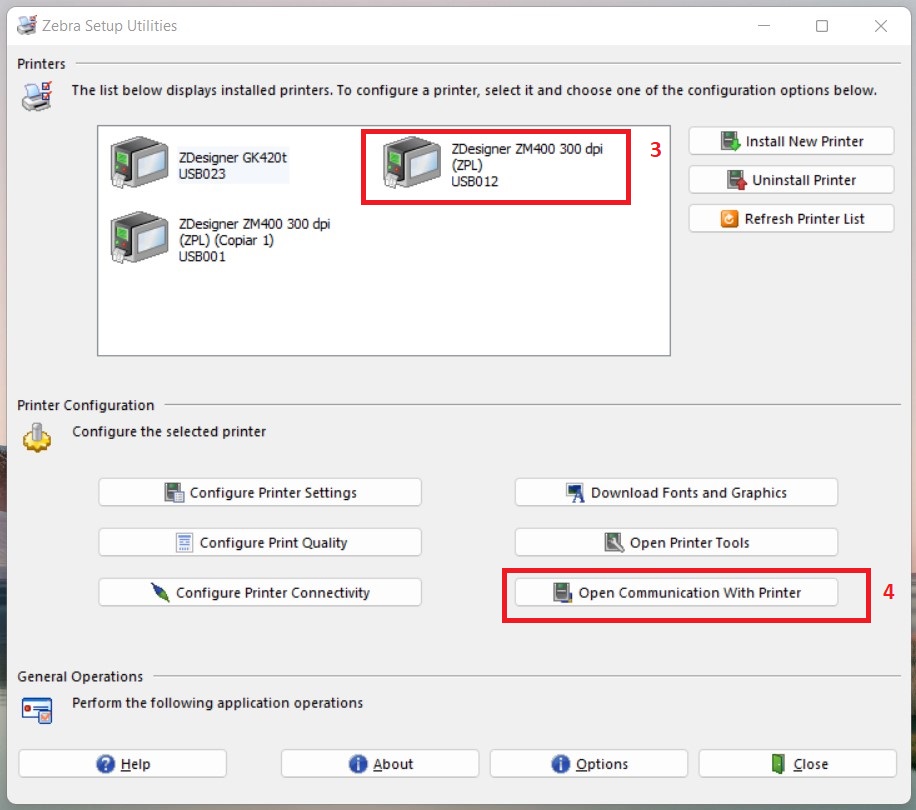Image resolution: width=916 pixels, height=810 pixels.
Task: Click the ZM400 (Copiar 1) USB001 label
Action: [254, 240]
